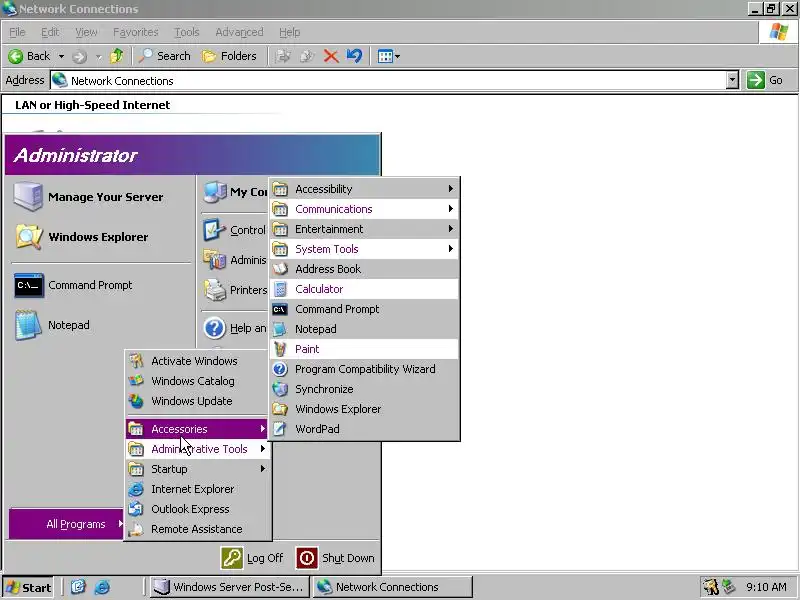The width and height of the screenshot is (800, 600).
Task: Click Command Prompt icon in Start left pane
Action: click(28, 285)
